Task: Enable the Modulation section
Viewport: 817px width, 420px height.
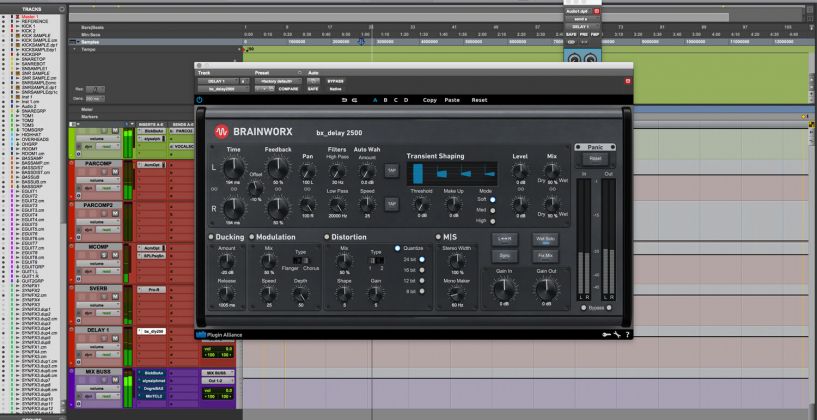Action: pyautogui.click(x=252, y=237)
